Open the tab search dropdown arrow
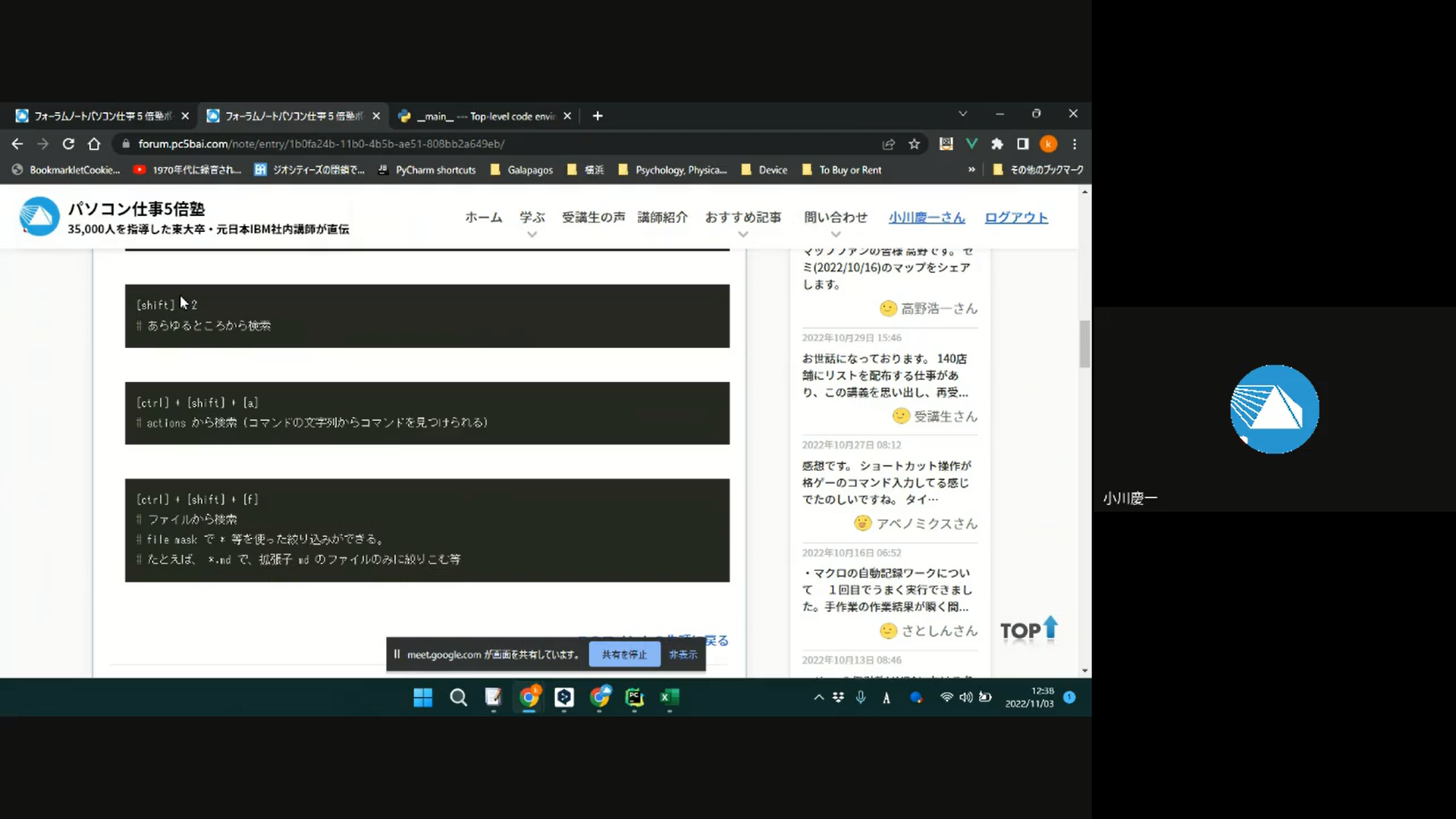1456x819 pixels. (962, 114)
